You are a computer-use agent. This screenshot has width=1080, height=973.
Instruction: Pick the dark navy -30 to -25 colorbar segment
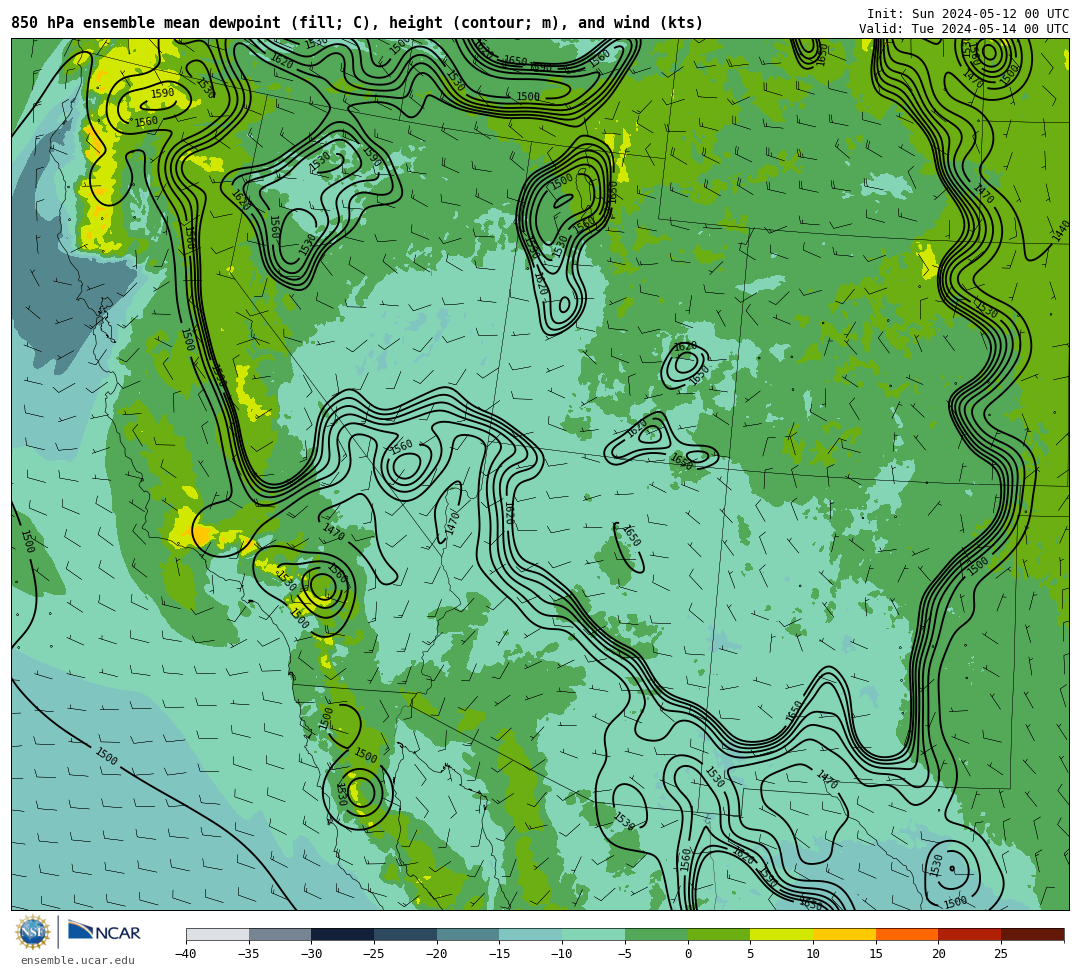(343, 934)
